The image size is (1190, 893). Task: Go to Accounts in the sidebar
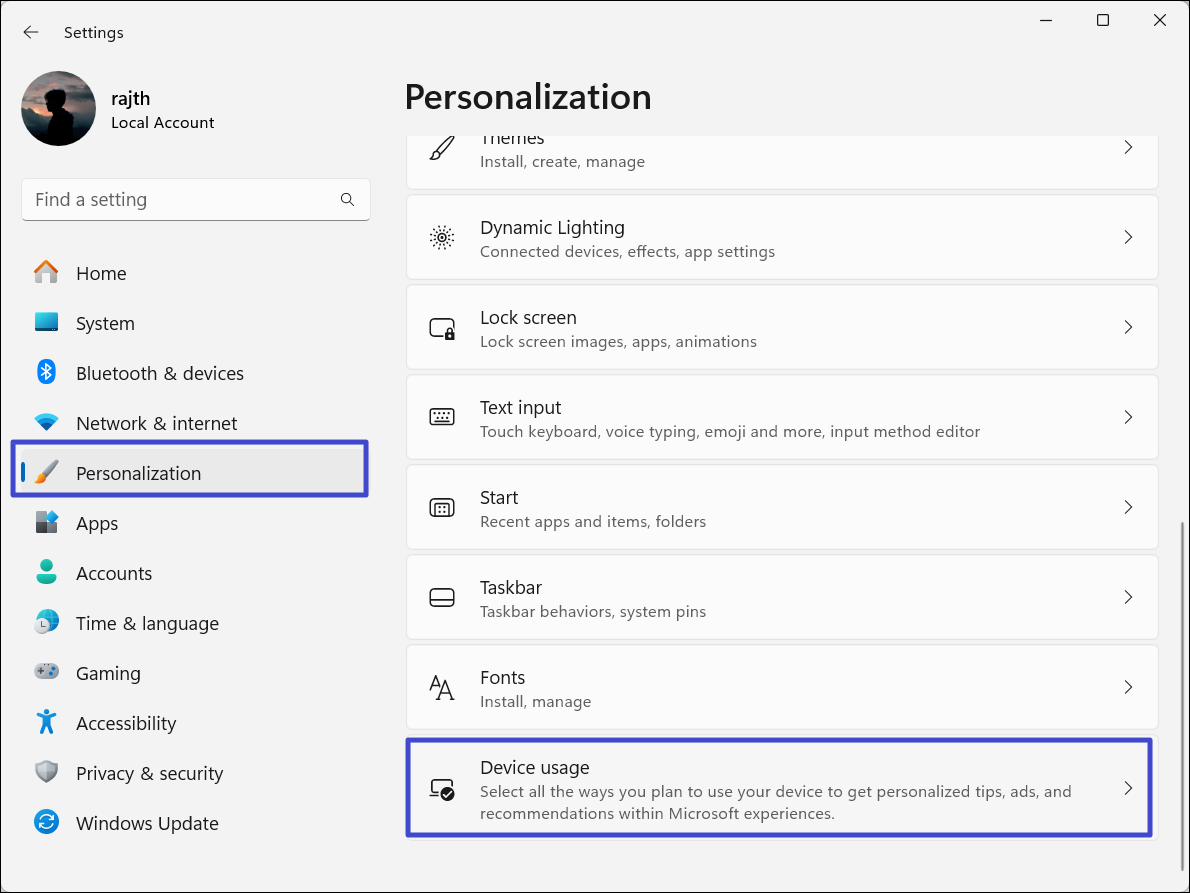[x=114, y=573]
